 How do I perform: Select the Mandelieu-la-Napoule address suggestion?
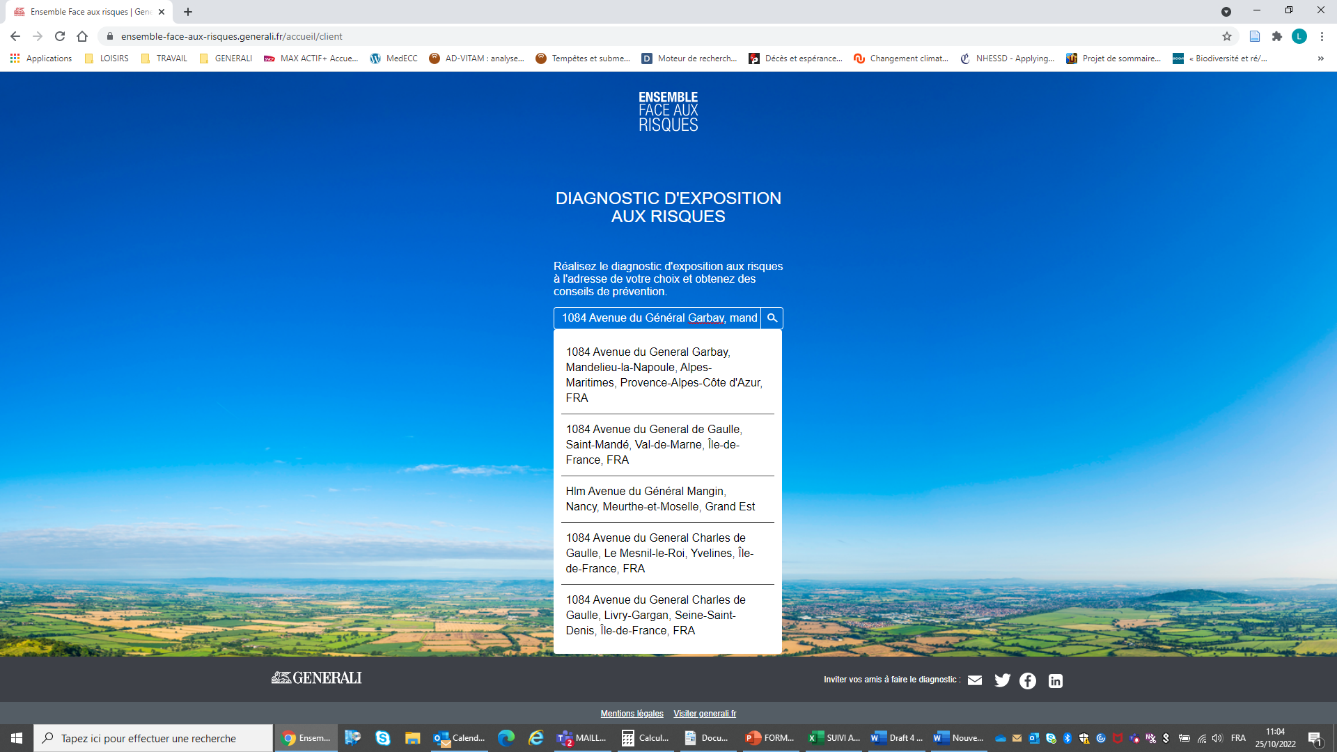[664, 374]
